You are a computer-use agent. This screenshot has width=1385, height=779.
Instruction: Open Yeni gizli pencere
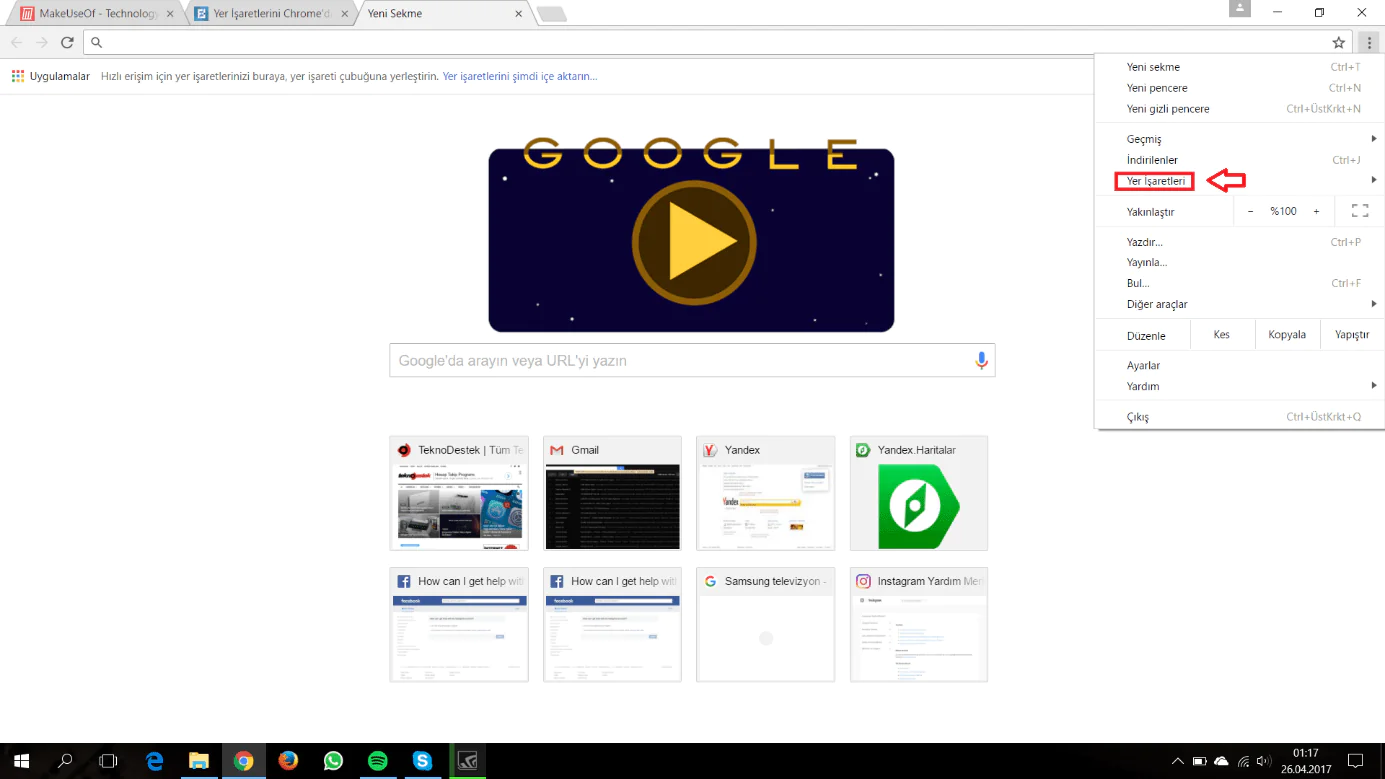(1240, 109)
